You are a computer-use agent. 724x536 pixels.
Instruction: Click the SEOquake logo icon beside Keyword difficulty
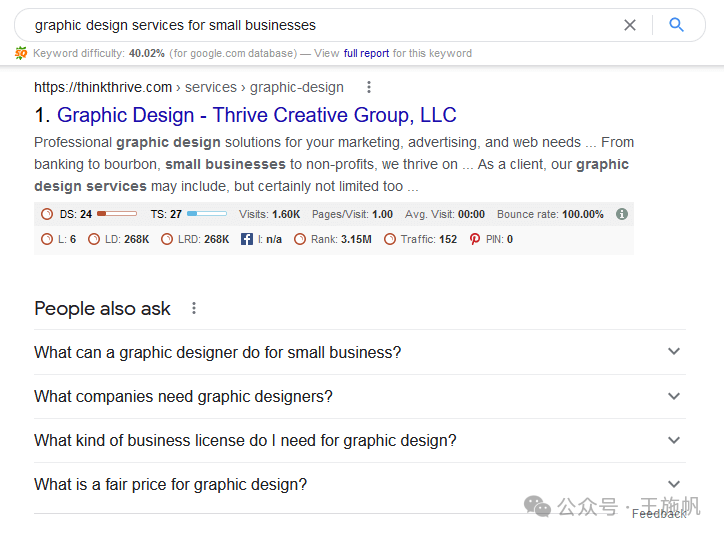21,54
